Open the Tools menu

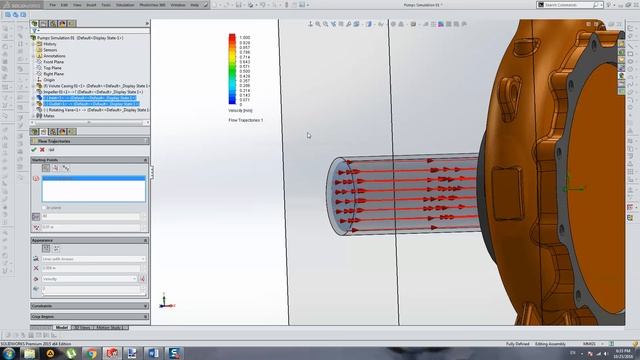[x=106, y=5]
